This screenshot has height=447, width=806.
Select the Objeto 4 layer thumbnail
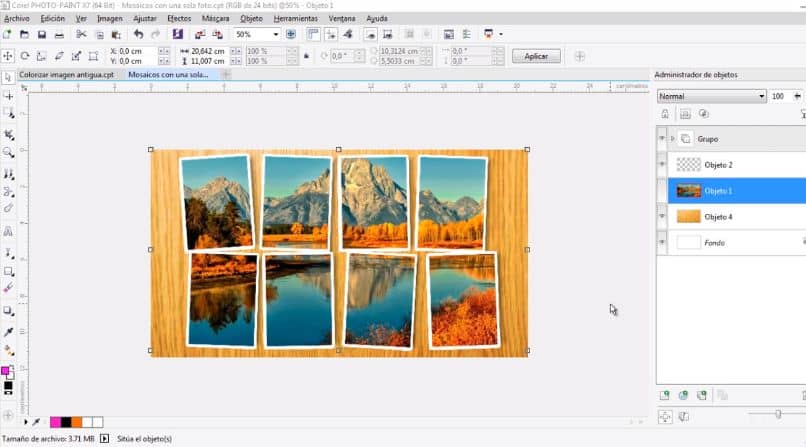[x=688, y=216]
